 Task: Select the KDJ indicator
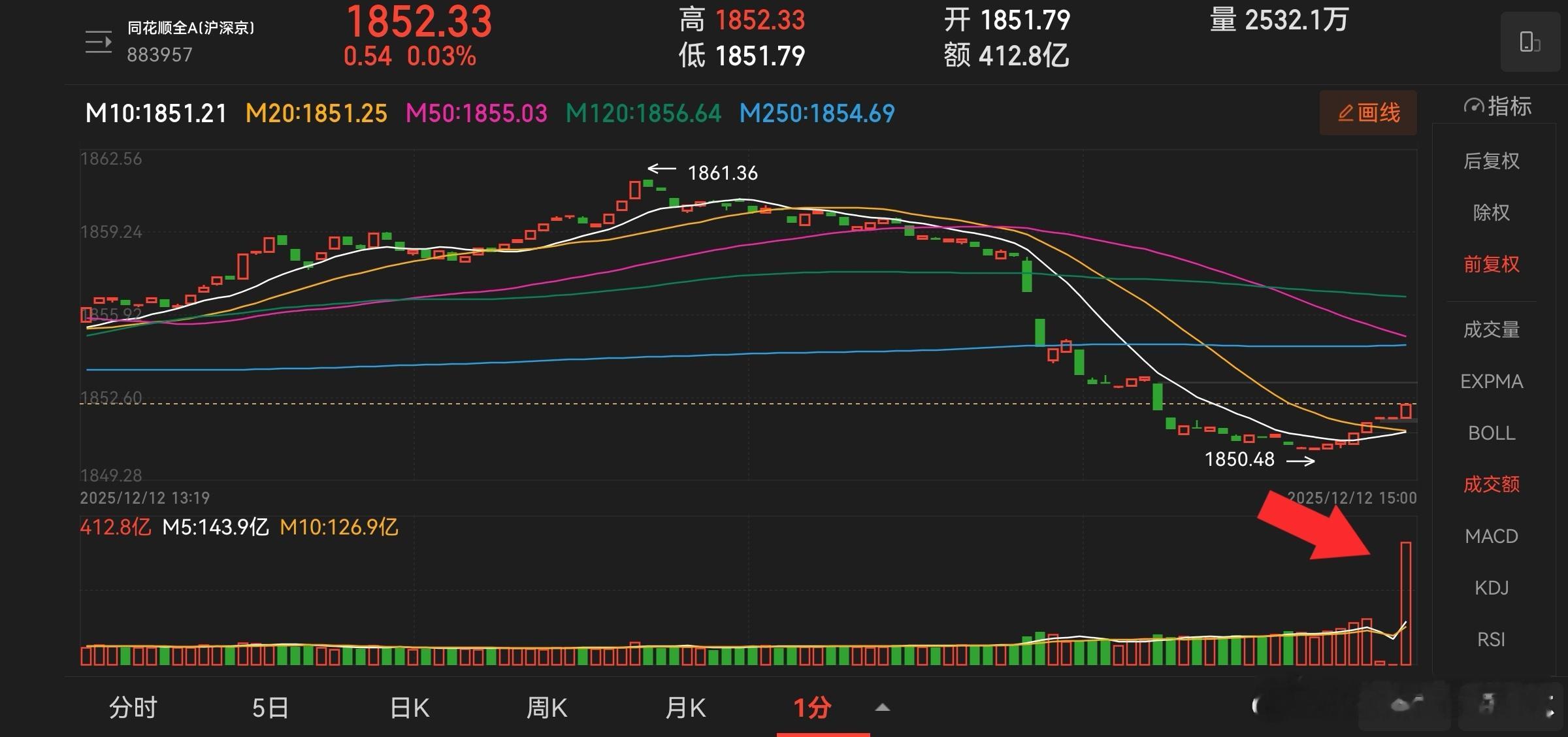[1491, 588]
